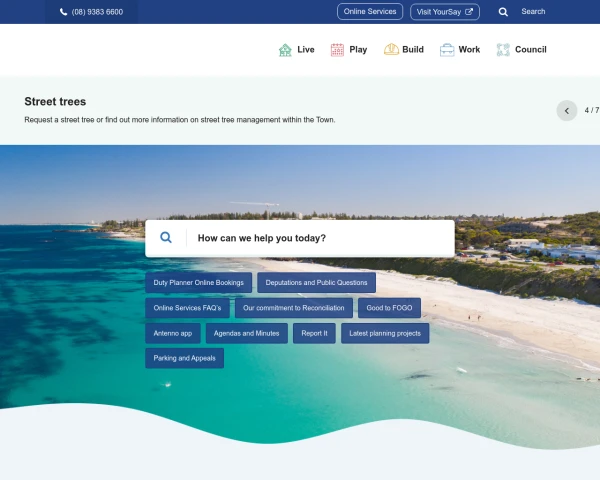Open the Street trees heading link
Screen dimensions: 600x480
(x=55, y=102)
